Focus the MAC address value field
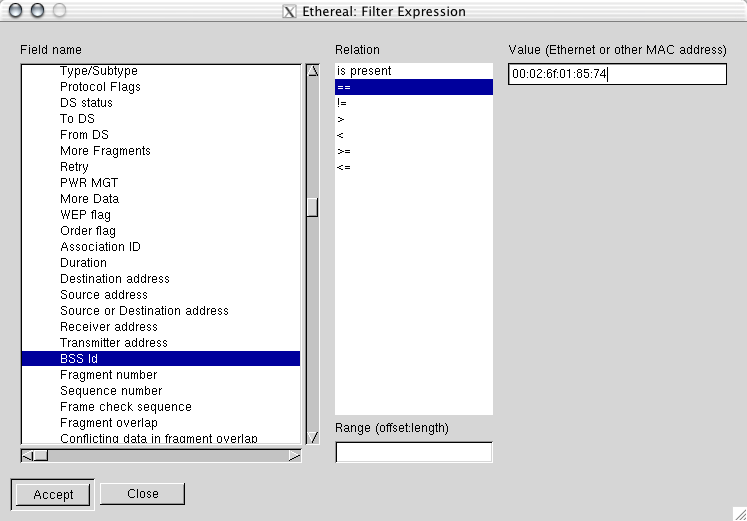Screen dimensions: 747x521 pos(617,74)
